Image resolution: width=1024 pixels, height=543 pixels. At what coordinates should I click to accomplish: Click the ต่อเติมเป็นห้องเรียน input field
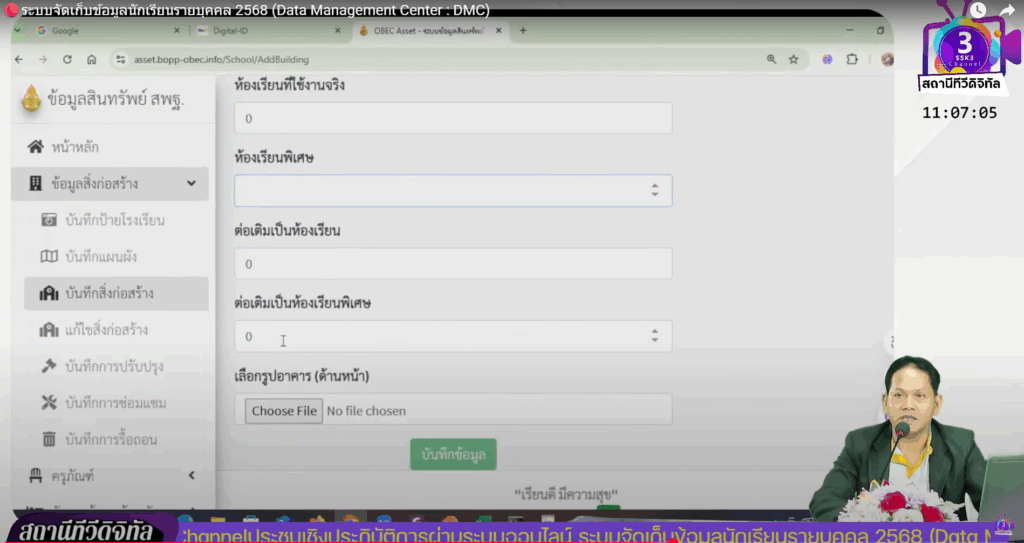click(453, 264)
